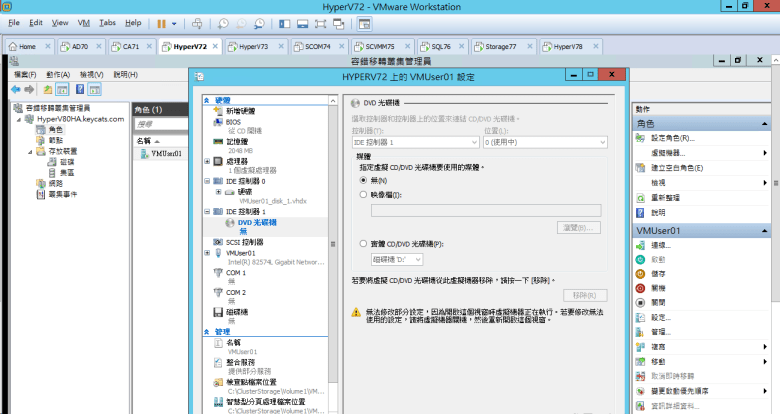Click the blue back arrow in cluster manager
The image size is (780, 414).
(x=16, y=89)
